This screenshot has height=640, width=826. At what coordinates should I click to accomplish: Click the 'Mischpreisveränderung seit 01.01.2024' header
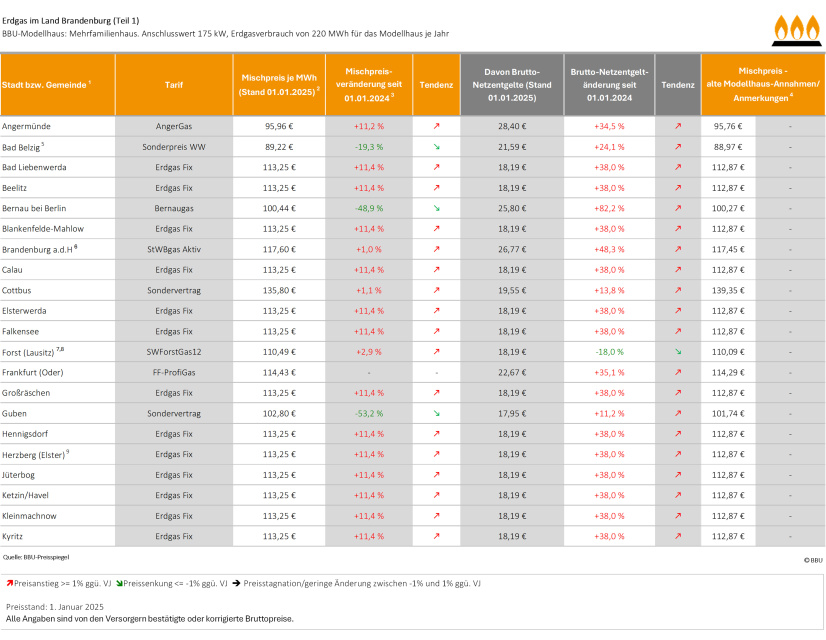(x=369, y=85)
